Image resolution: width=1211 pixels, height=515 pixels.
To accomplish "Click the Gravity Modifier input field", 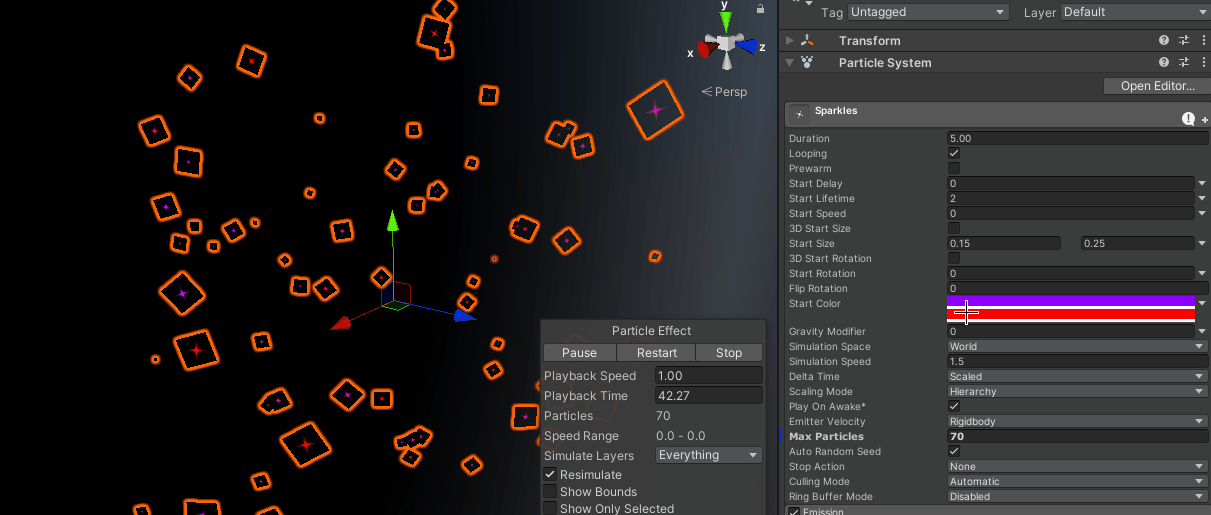I will [1070, 332].
